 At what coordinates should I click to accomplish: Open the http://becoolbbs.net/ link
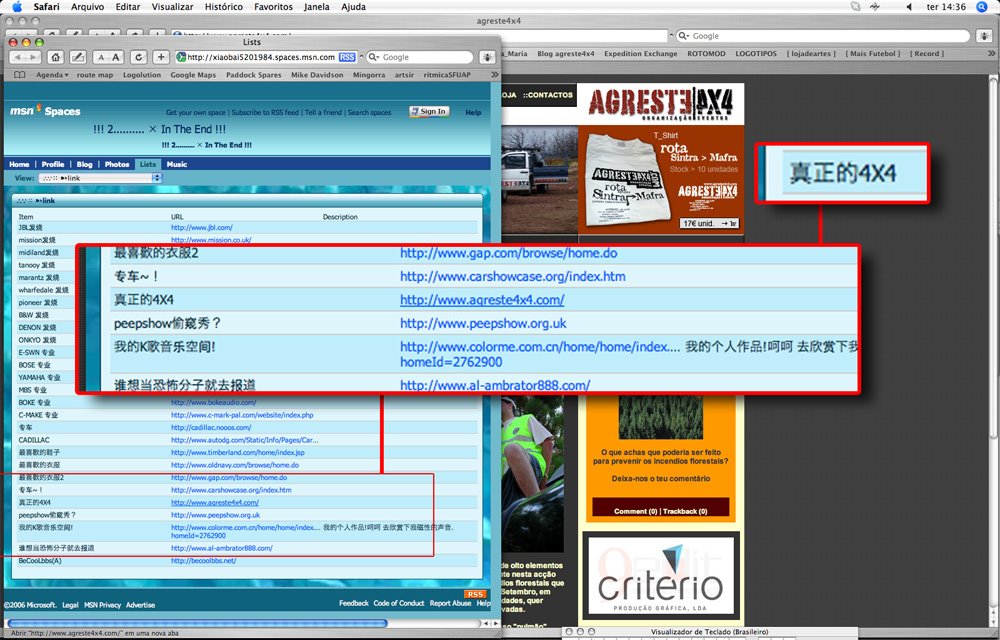(203, 560)
